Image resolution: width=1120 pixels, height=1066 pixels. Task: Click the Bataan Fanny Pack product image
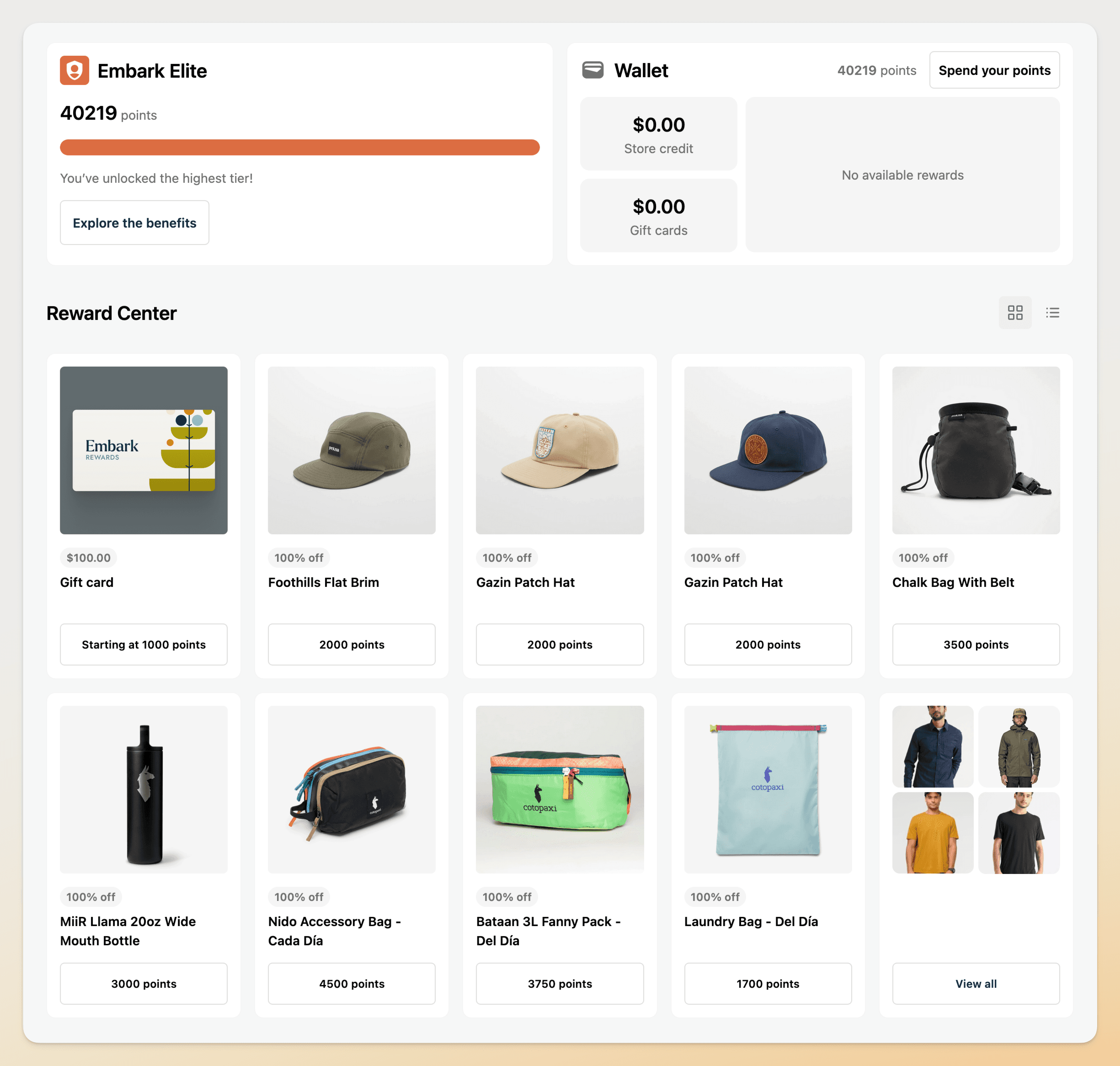[559, 790]
